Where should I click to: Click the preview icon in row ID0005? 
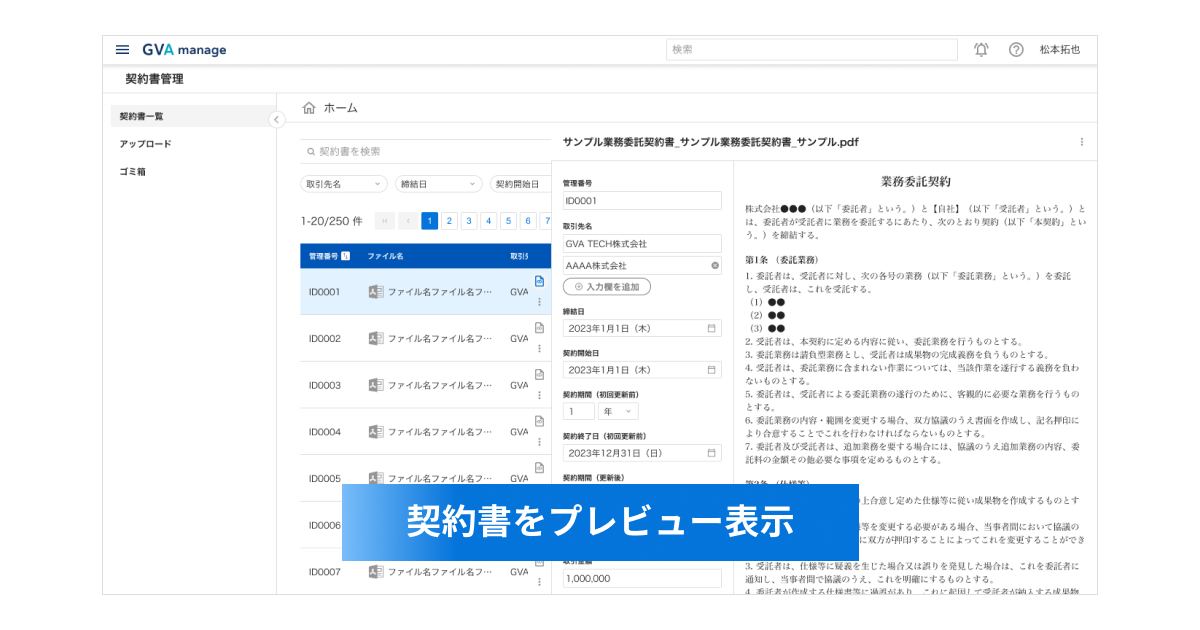(x=539, y=467)
